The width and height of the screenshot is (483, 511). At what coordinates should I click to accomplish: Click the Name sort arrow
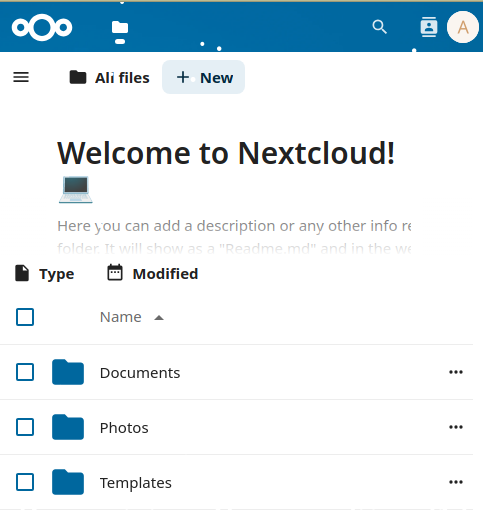tap(159, 318)
